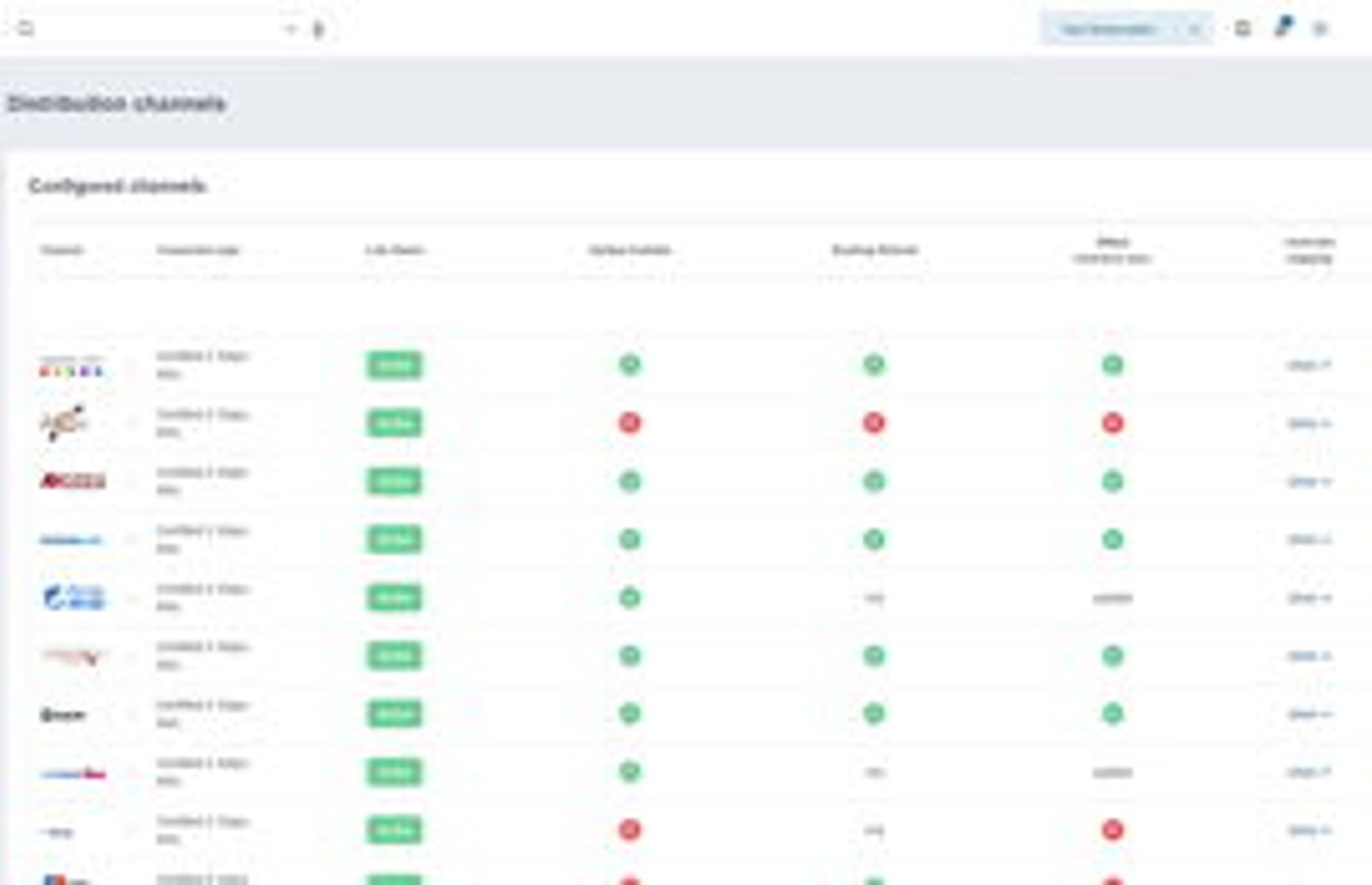Click the last red circle in the ninth row
Viewport: 1372px width, 885px height.
pos(1112,830)
